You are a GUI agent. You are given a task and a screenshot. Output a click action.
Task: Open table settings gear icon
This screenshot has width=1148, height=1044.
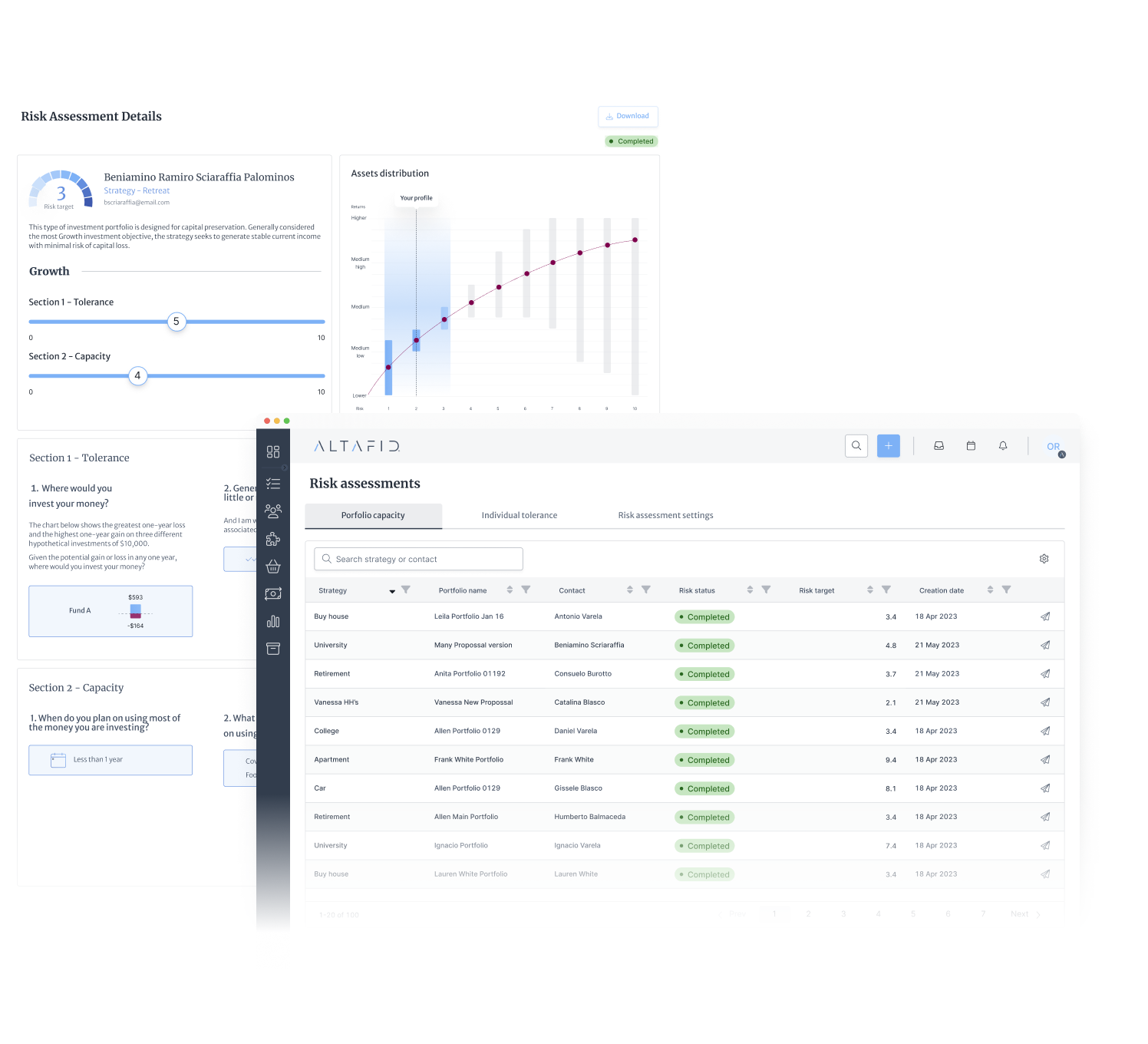(x=1044, y=559)
